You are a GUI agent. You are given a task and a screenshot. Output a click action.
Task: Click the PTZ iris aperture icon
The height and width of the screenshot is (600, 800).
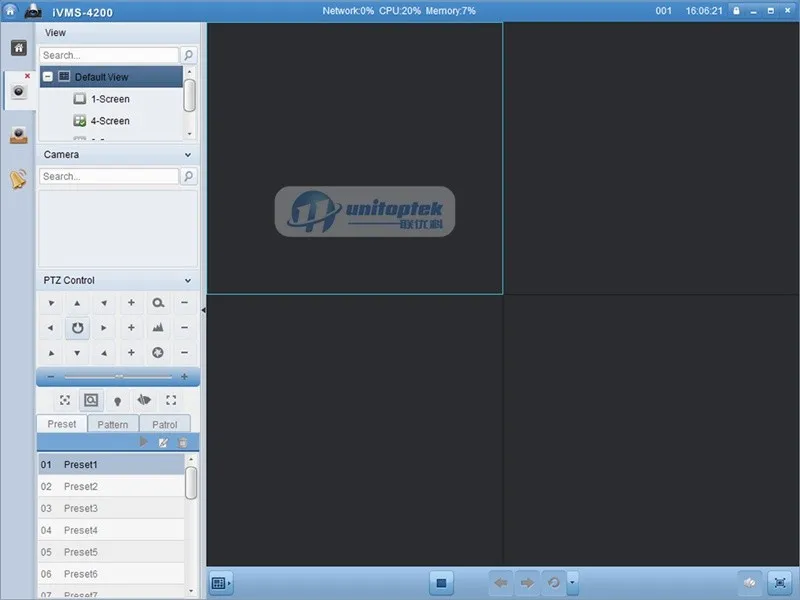[158, 353]
